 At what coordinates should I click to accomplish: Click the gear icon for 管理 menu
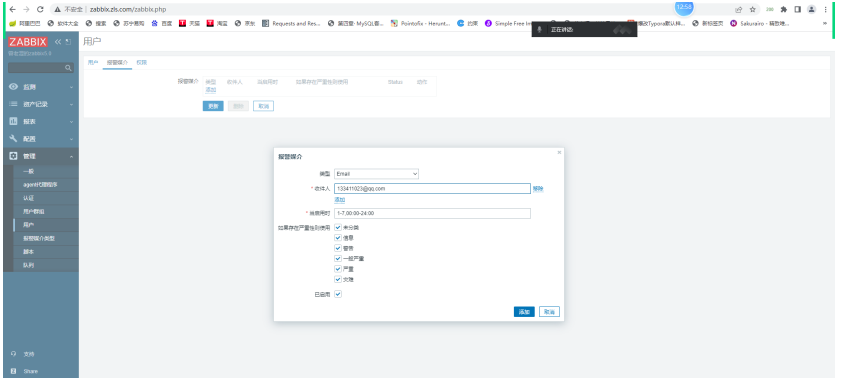pos(14,156)
